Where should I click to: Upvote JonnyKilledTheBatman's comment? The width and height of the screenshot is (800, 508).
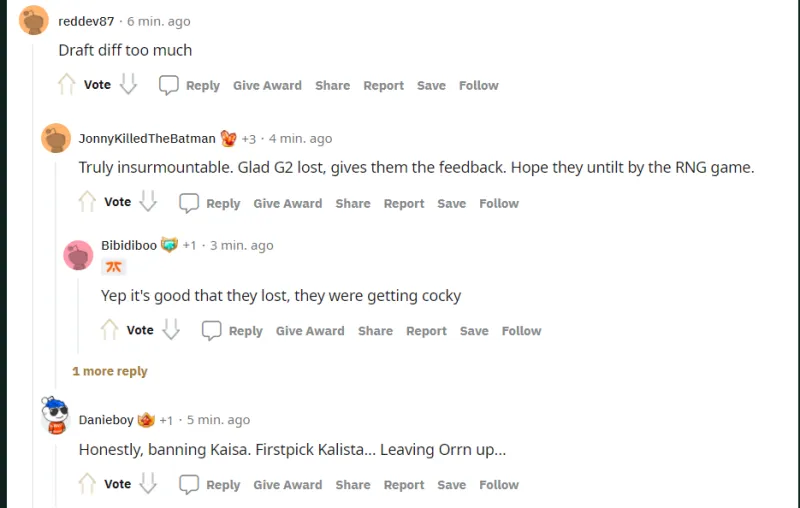click(87, 203)
